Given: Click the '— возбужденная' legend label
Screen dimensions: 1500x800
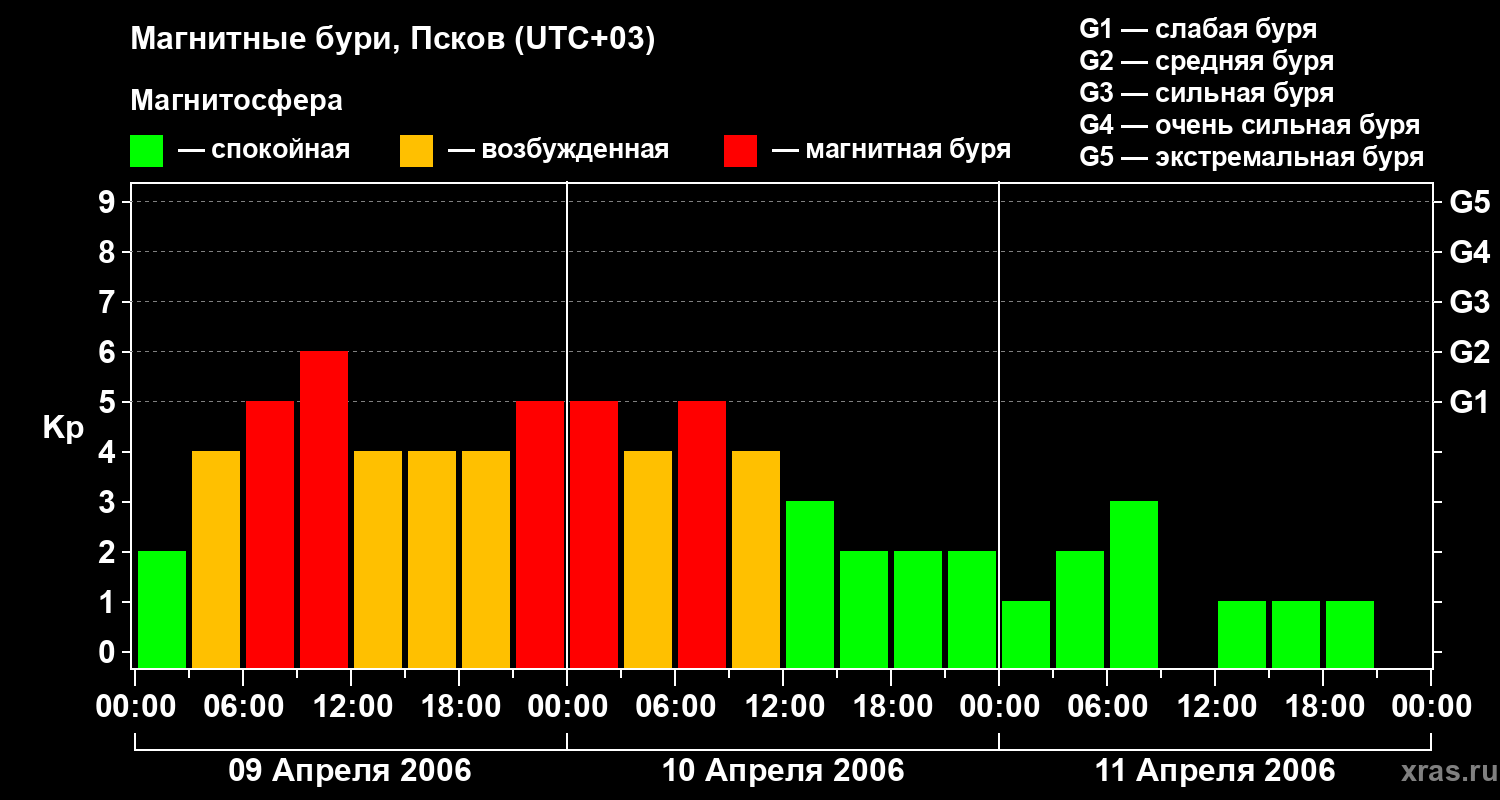Looking at the screenshot, I should point(558,150).
